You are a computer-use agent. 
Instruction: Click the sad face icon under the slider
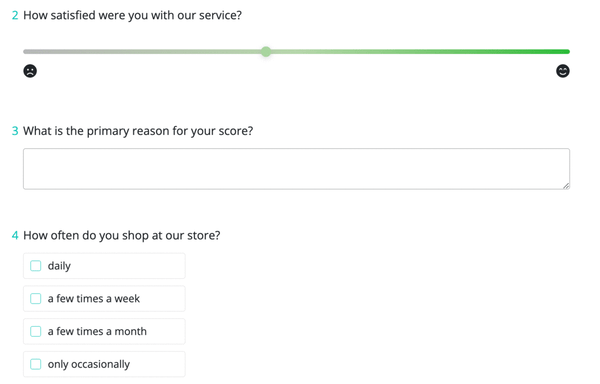click(x=30, y=71)
